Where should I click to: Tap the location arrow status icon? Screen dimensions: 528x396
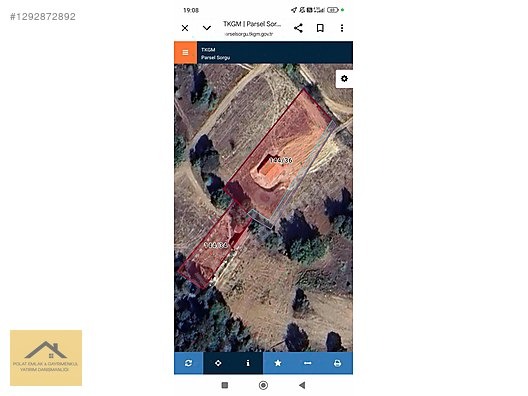294,10
